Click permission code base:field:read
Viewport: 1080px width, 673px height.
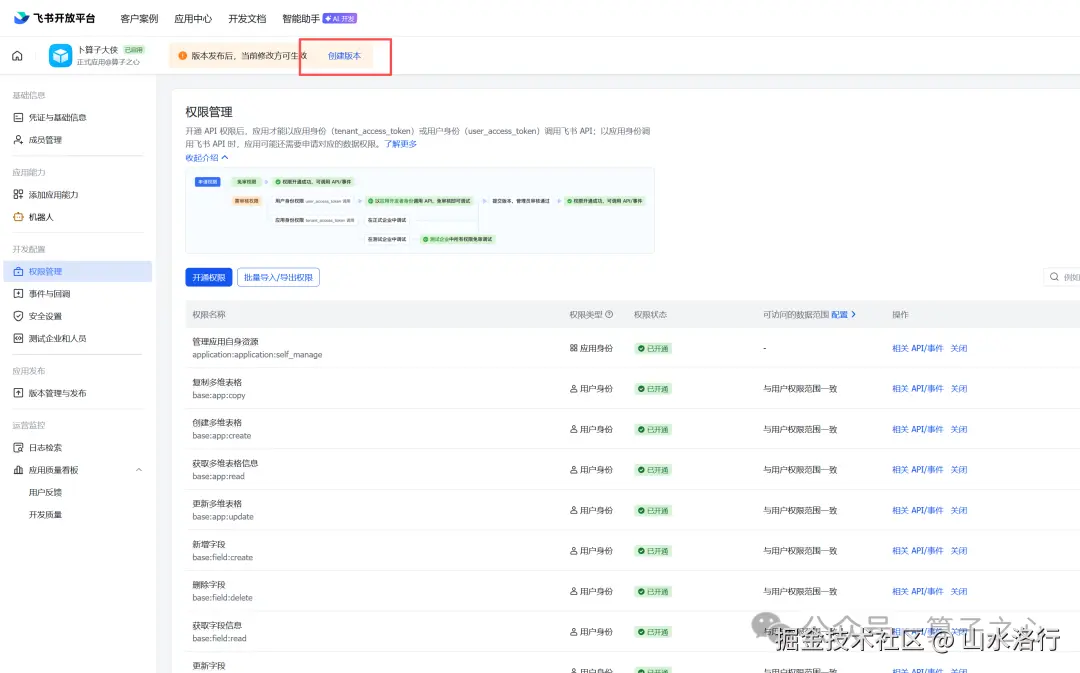(219, 639)
